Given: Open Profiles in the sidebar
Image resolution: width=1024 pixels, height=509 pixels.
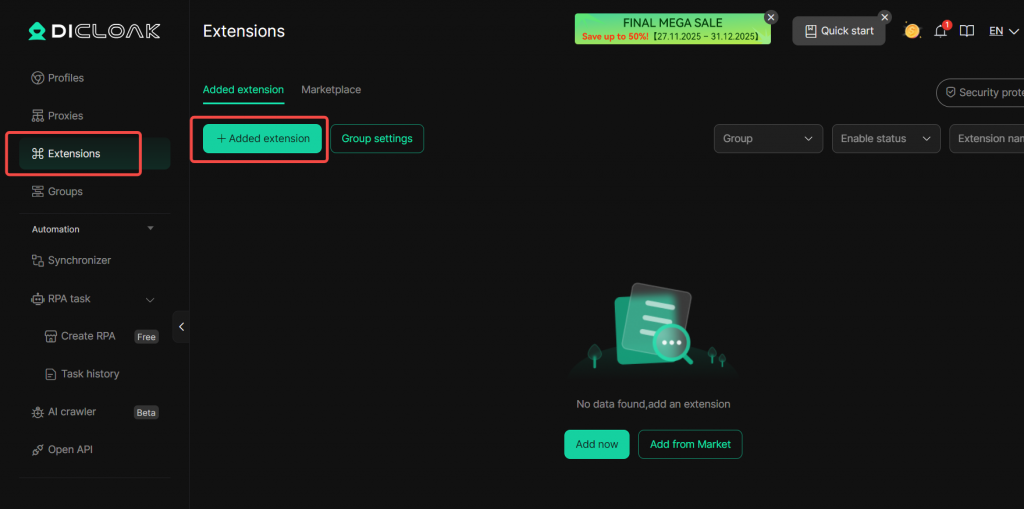Looking at the screenshot, I should (x=66, y=78).
